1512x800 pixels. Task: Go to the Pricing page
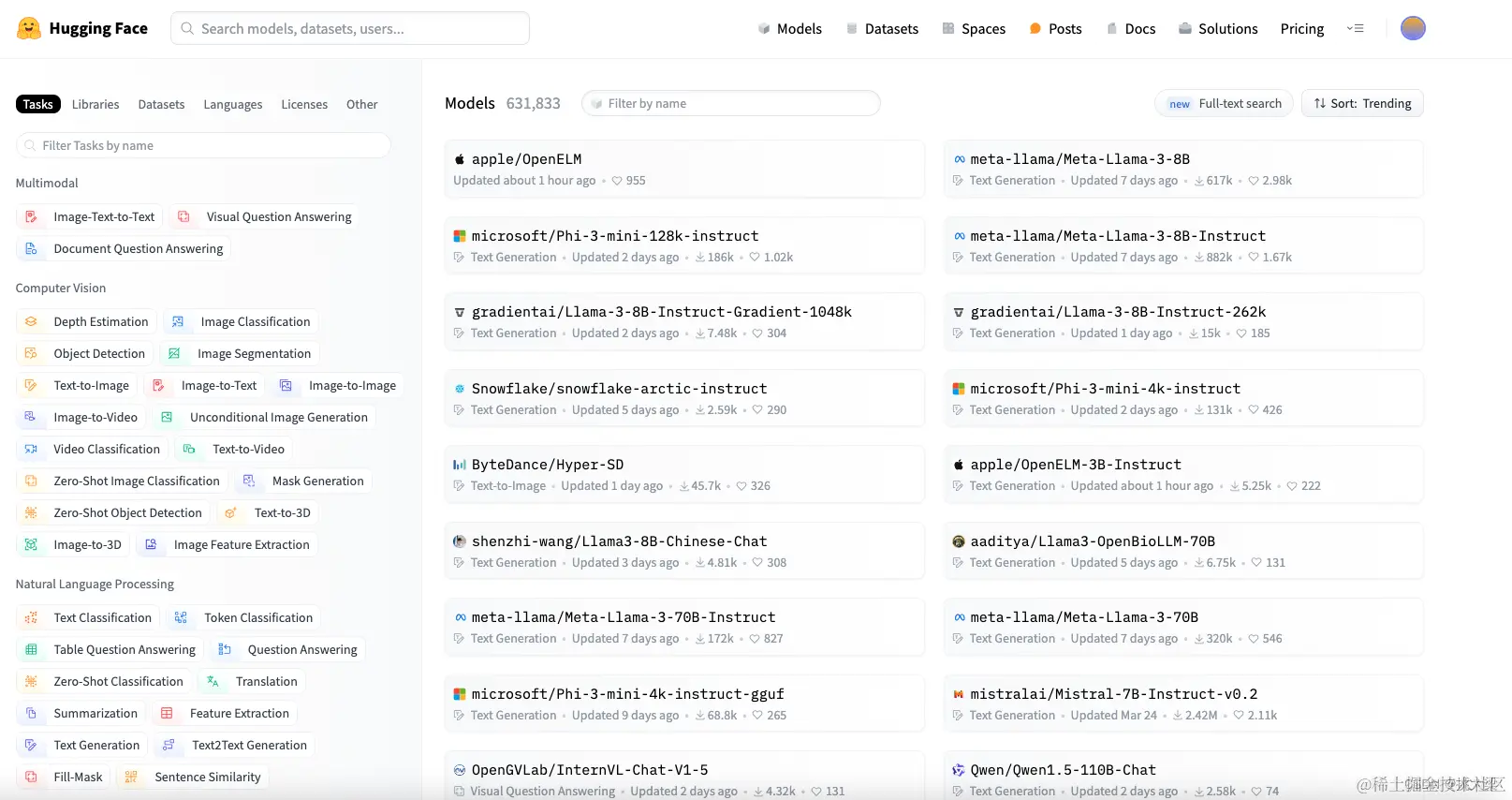pos(1302,28)
